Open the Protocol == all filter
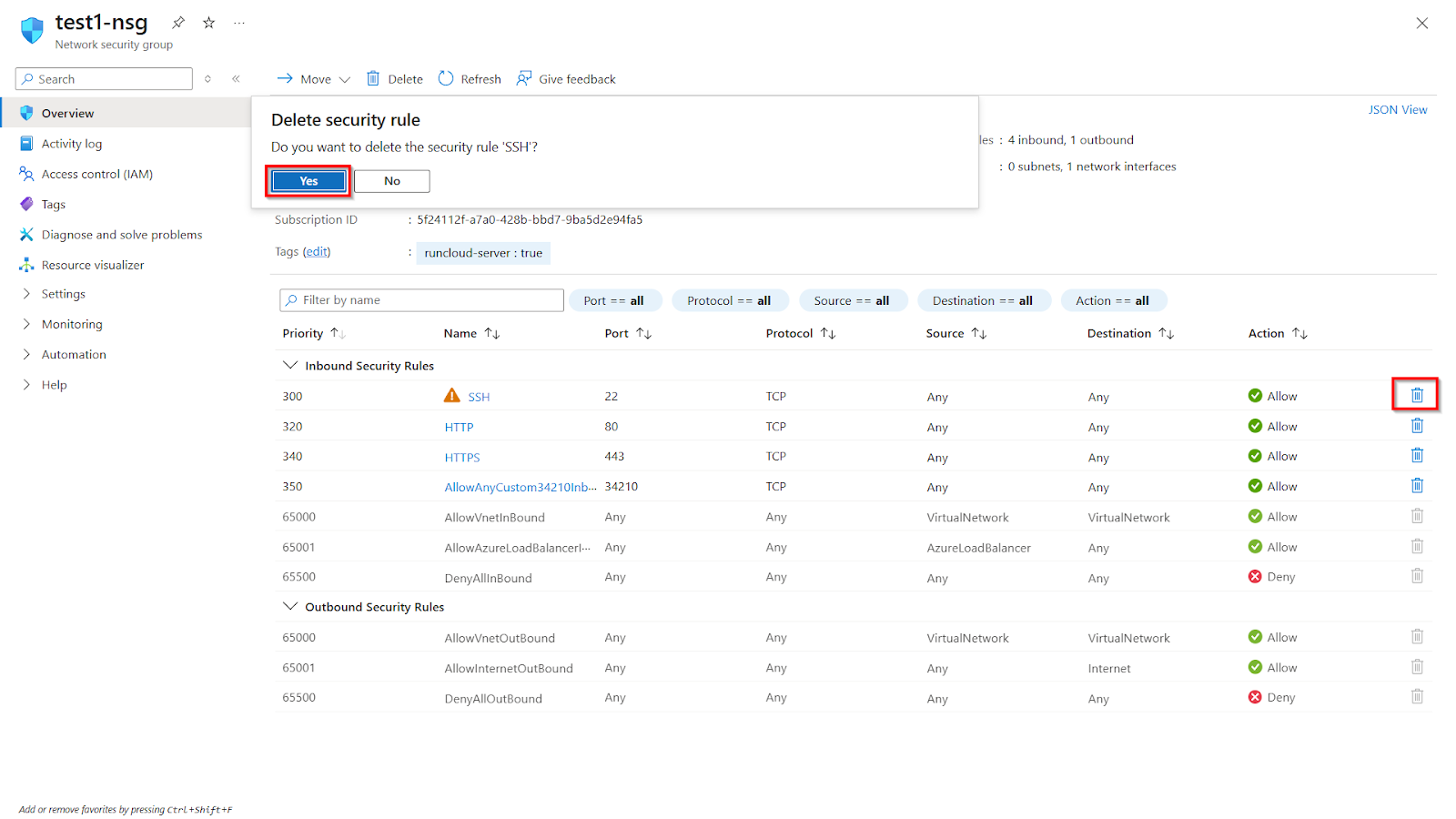 (x=728, y=301)
